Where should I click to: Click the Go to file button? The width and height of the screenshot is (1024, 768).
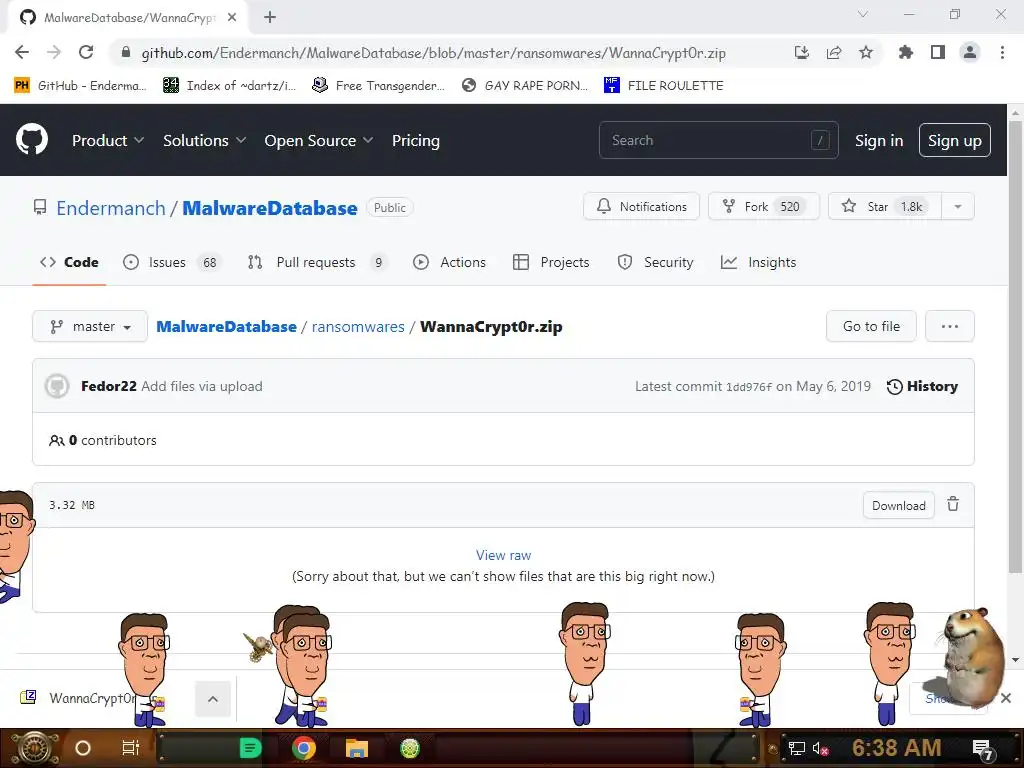[x=871, y=326]
